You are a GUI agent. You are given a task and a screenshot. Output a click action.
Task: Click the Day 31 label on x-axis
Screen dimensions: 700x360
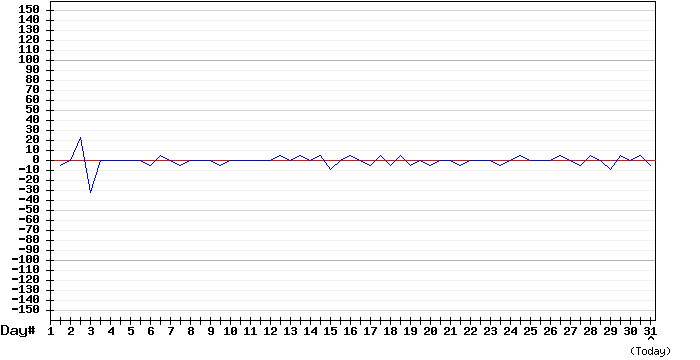click(650, 331)
